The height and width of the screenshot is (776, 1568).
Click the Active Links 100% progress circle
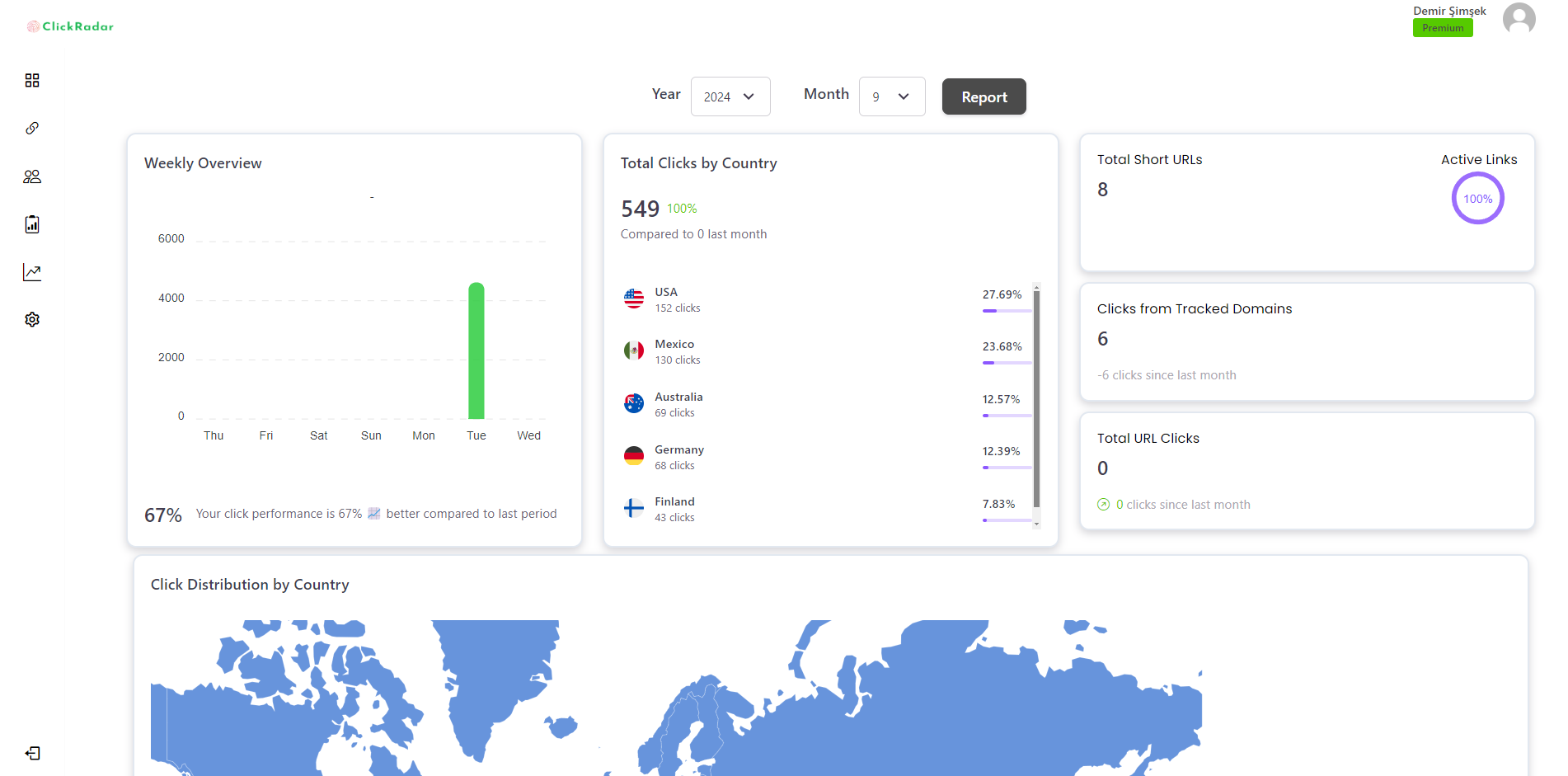[x=1477, y=199]
